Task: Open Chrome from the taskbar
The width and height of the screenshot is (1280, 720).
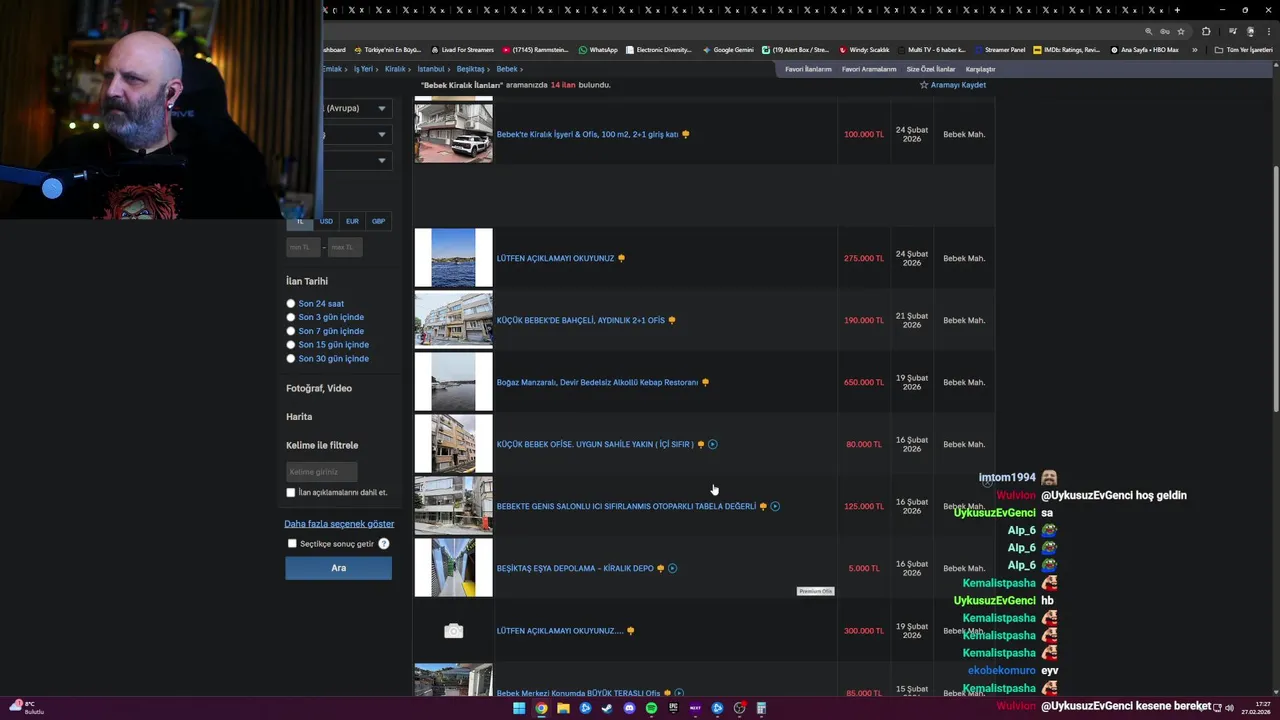Action: [541, 708]
